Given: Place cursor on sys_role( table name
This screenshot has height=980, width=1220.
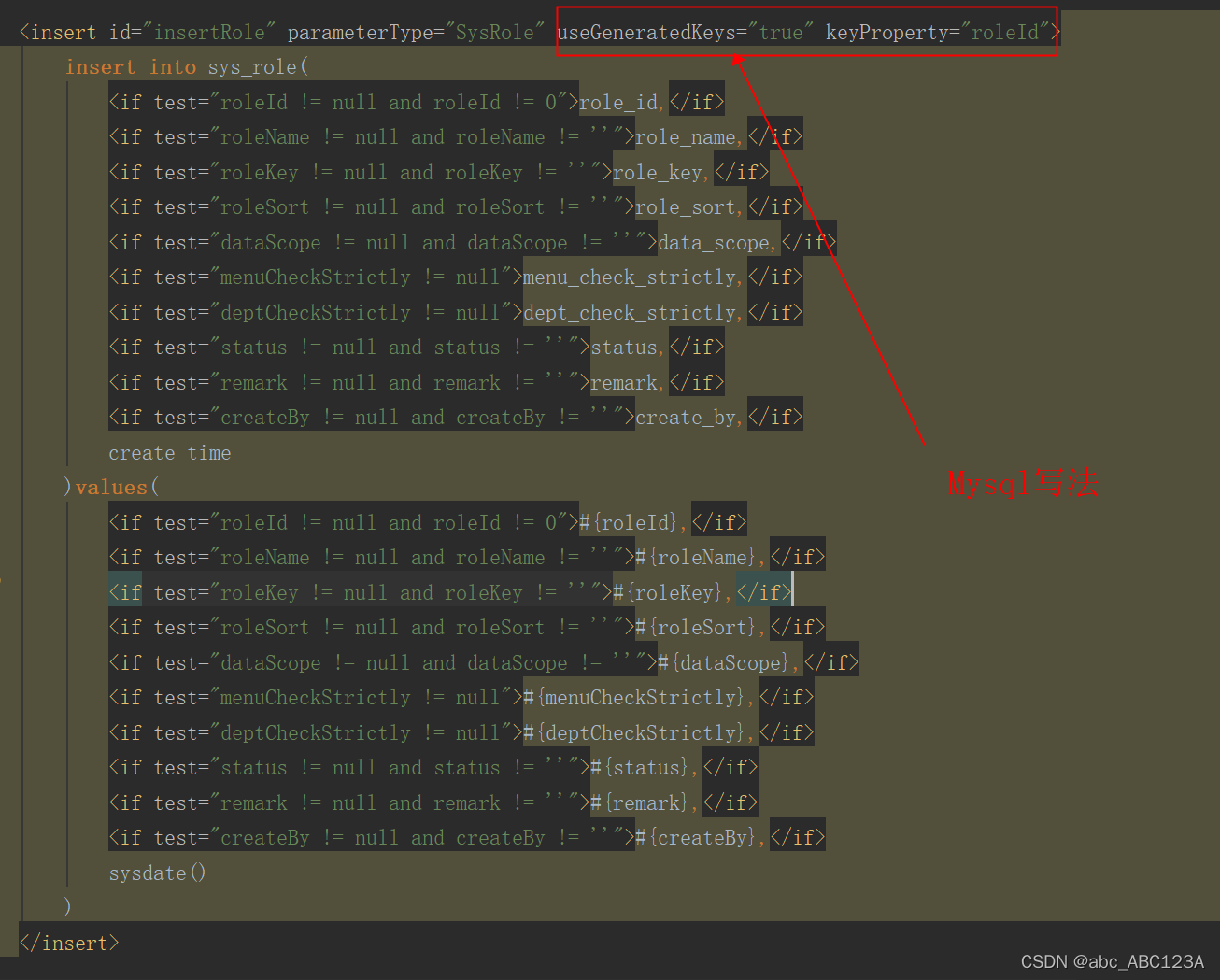Looking at the screenshot, I should click(x=258, y=67).
